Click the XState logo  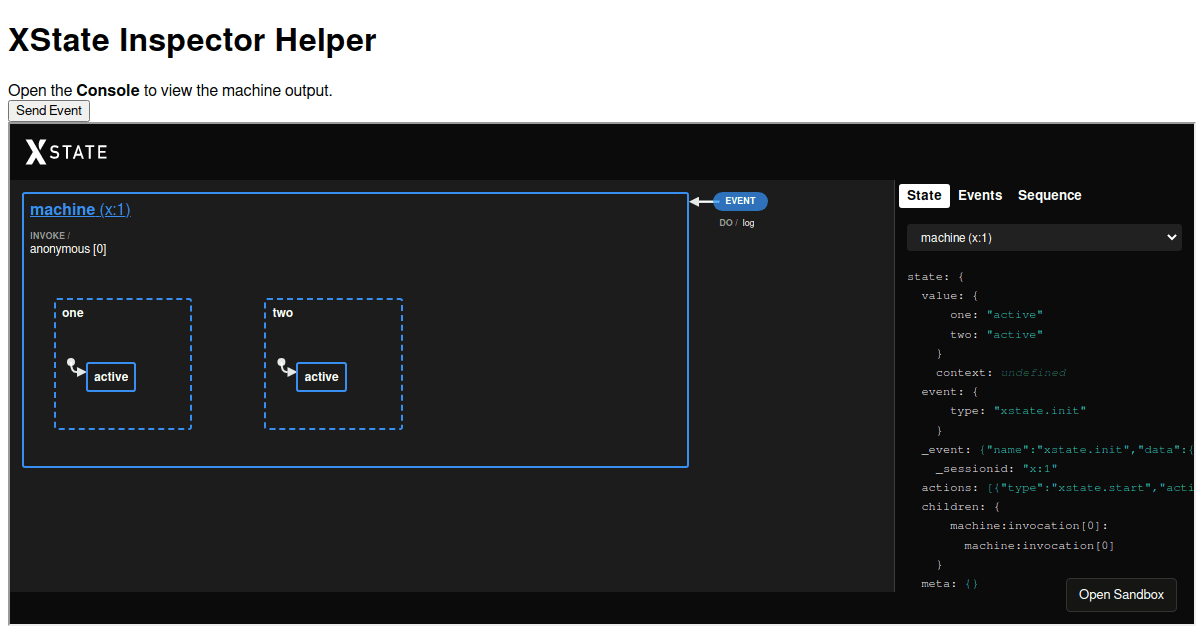click(x=64, y=151)
